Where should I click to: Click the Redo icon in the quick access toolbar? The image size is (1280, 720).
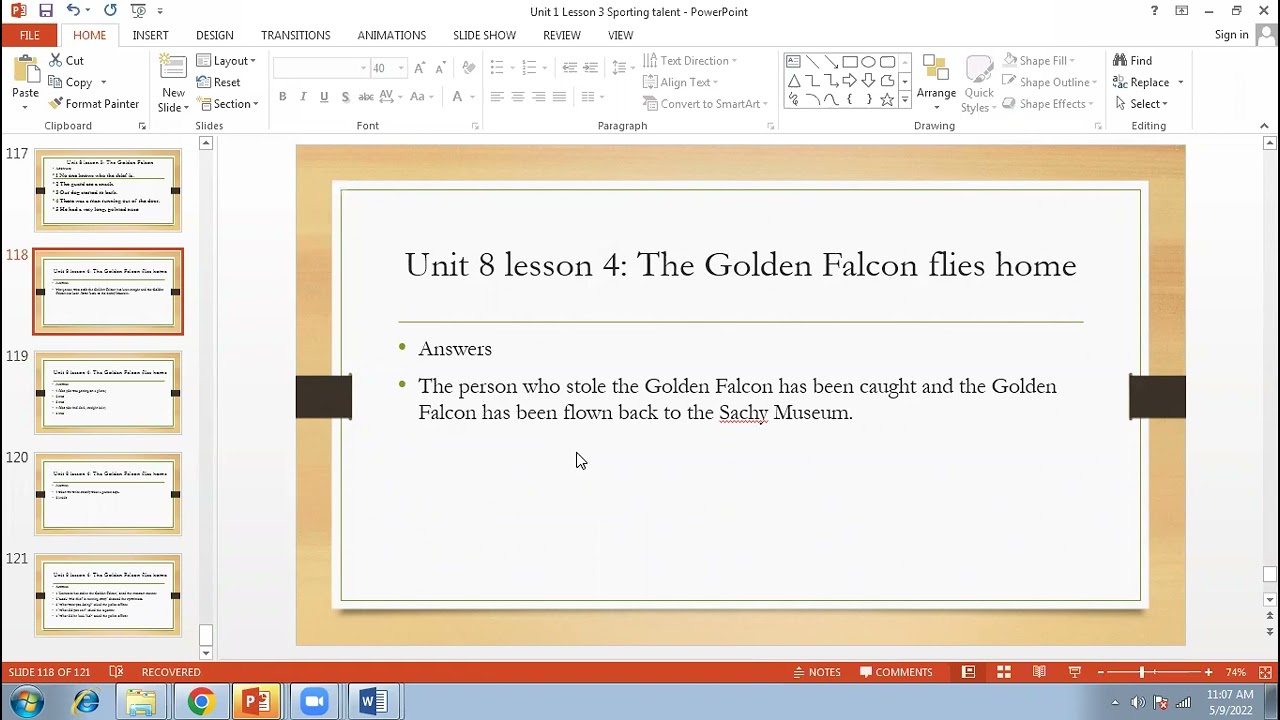click(x=110, y=11)
